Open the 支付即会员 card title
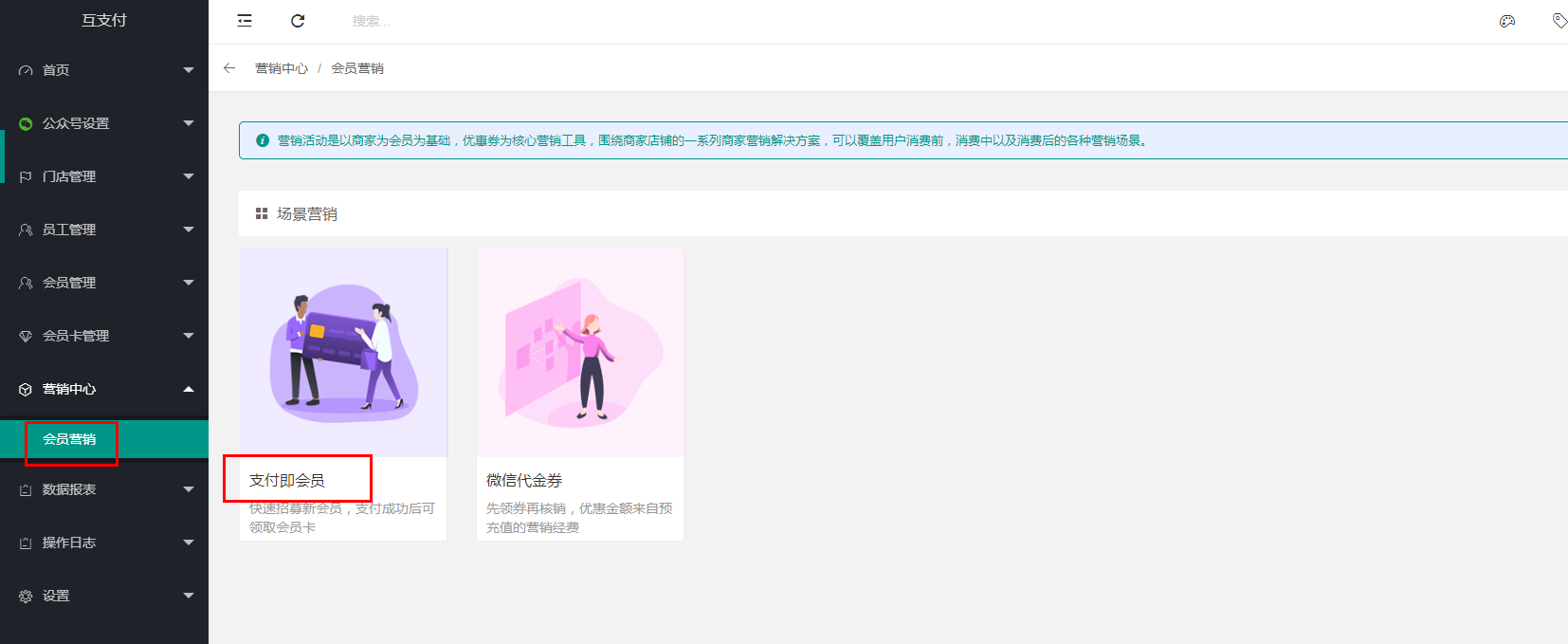The image size is (1568, 644). pyautogui.click(x=287, y=481)
